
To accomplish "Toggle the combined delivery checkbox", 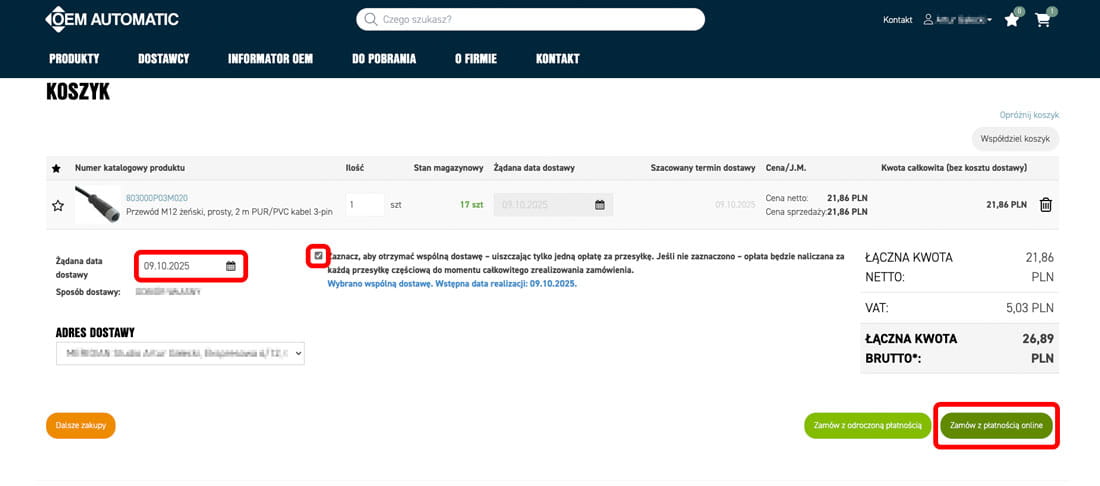I will point(318,256).
